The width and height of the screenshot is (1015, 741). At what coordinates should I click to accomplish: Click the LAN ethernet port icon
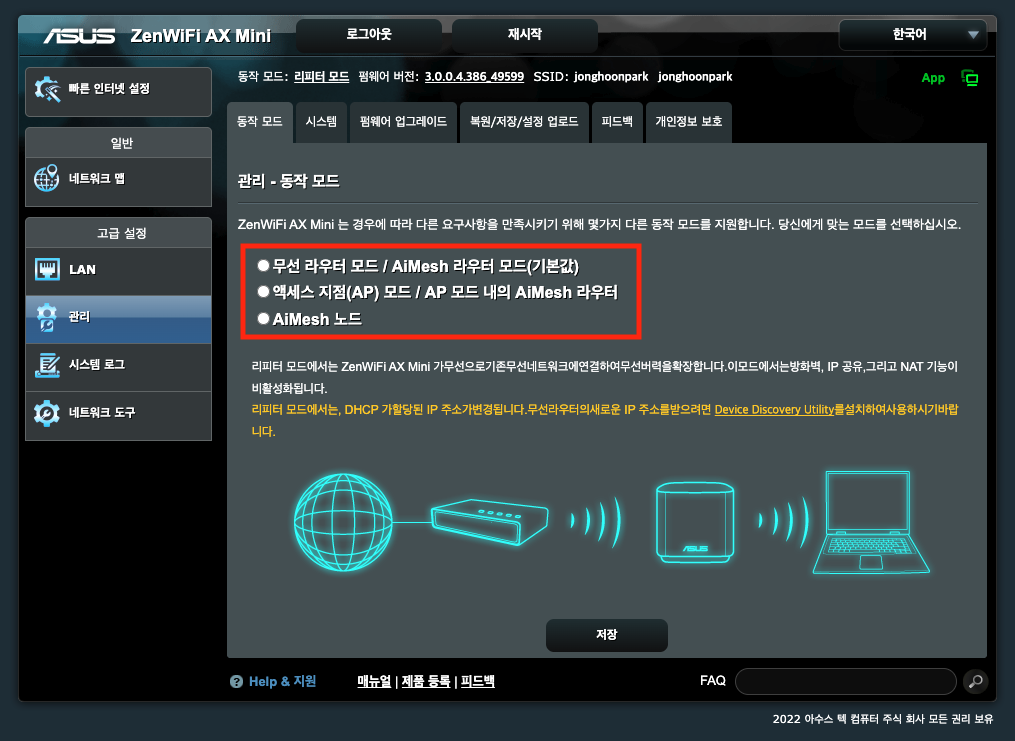coord(47,269)
